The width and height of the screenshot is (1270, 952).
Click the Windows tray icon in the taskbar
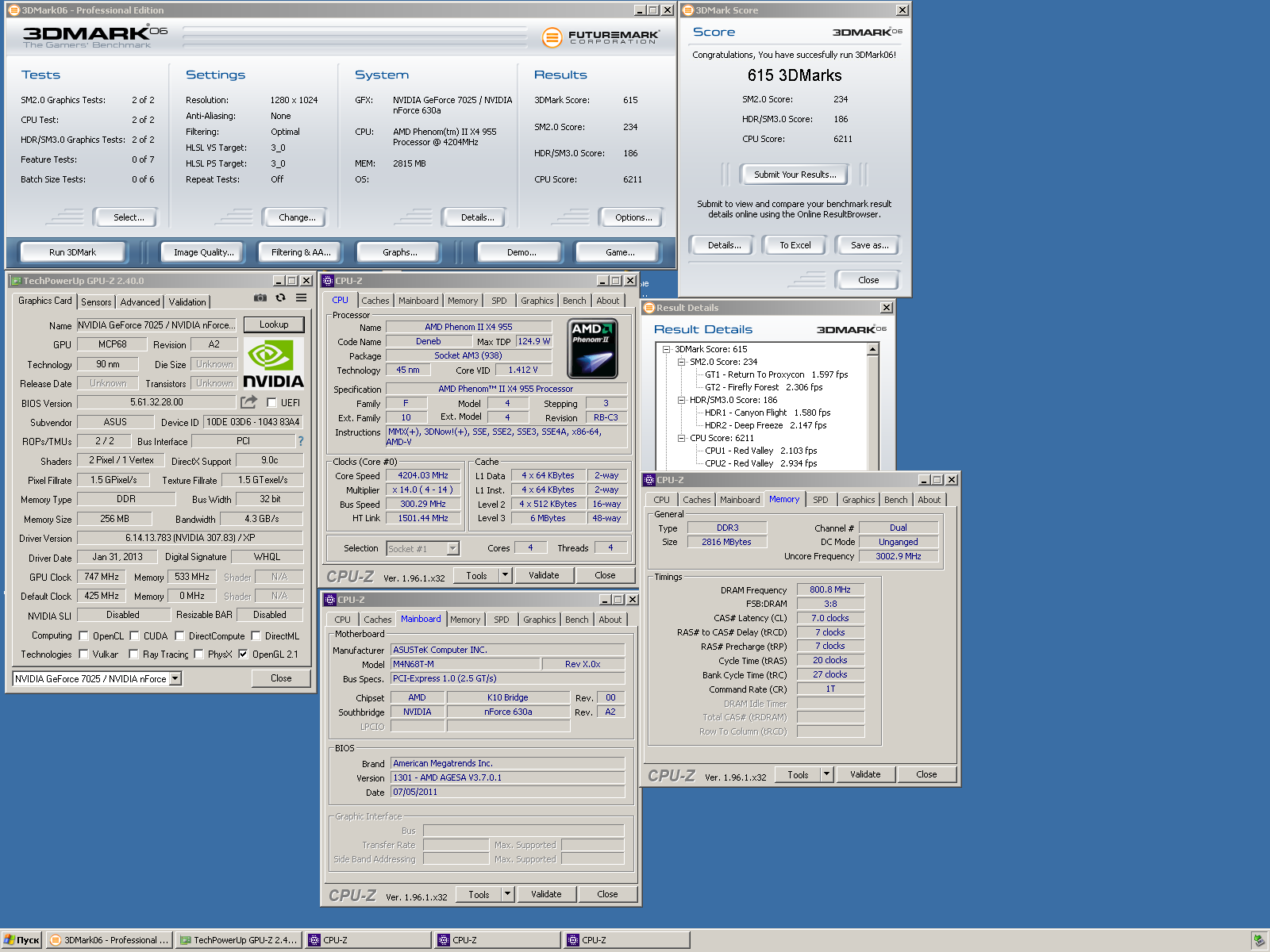click(1259, 940)
